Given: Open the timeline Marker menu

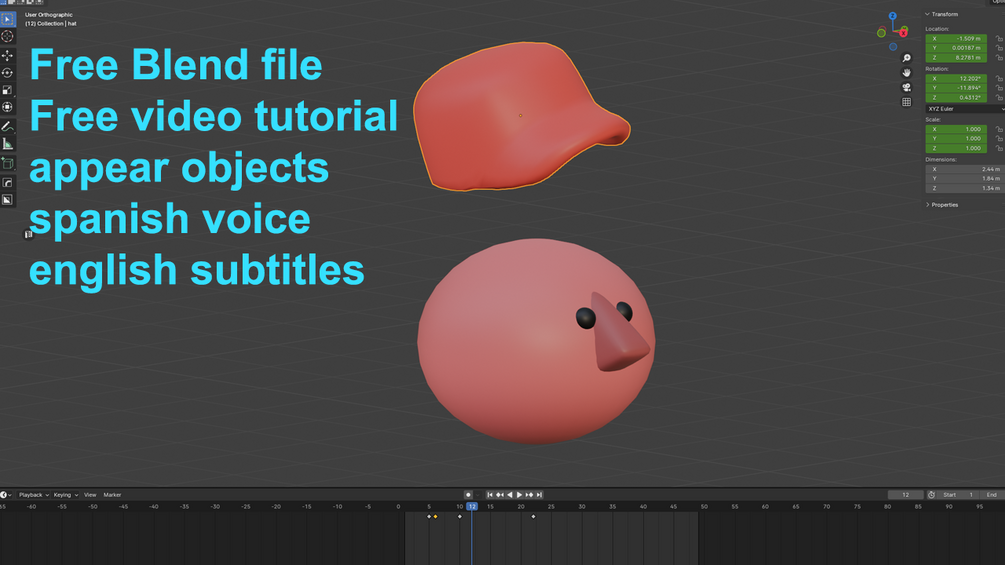Looking at the screenshot, I should pos(112,495).
